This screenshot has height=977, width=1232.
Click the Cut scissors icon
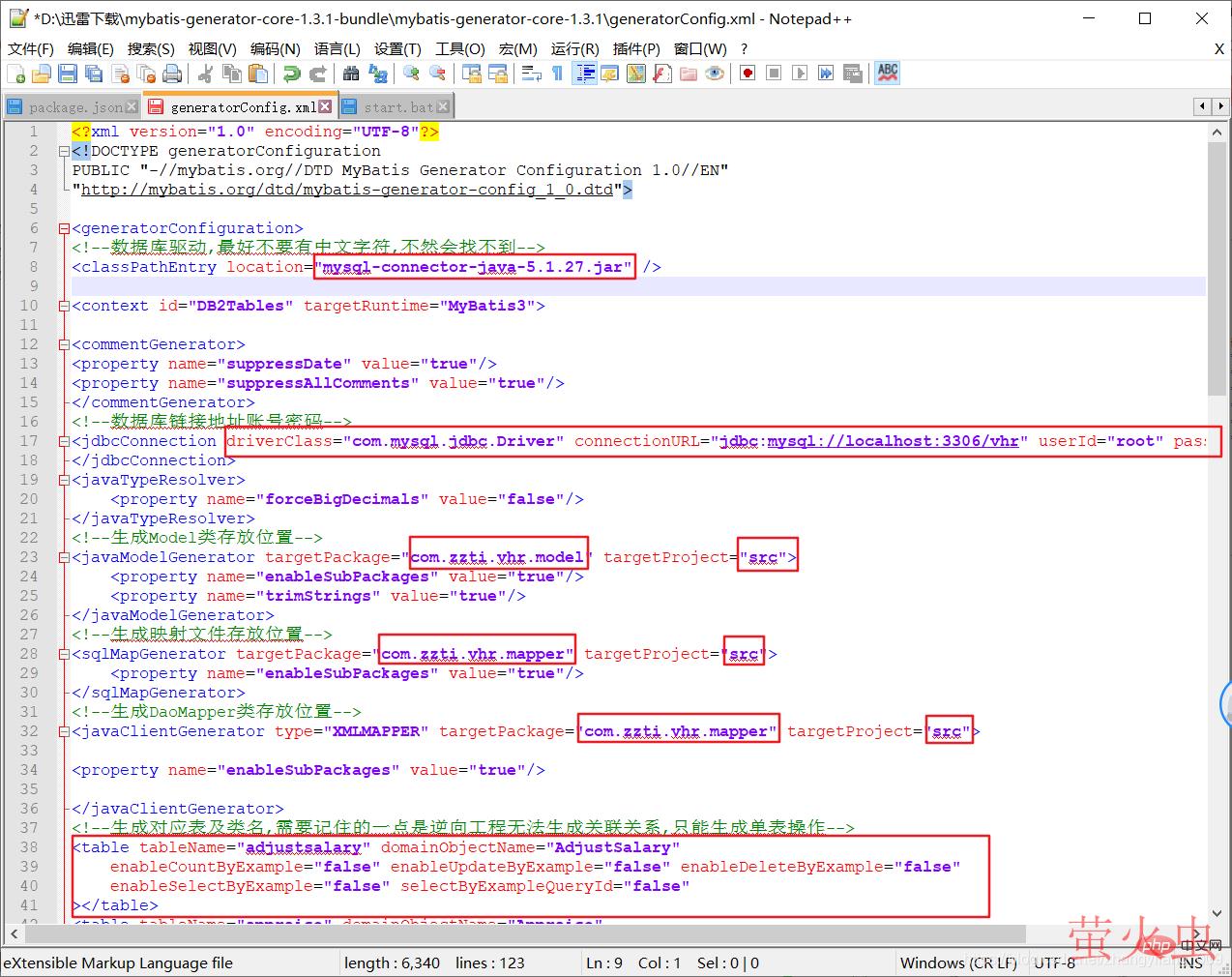point(205,74)
